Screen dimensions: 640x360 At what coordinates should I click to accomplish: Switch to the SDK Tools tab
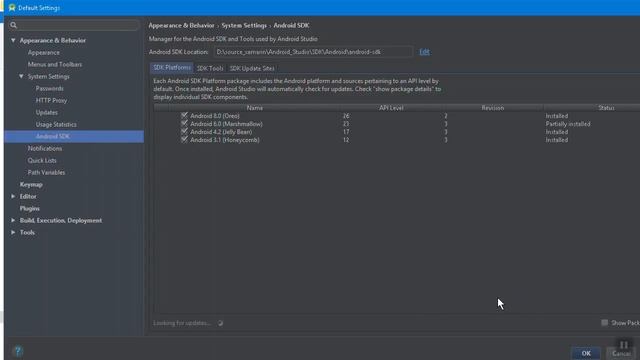point(210,68)
